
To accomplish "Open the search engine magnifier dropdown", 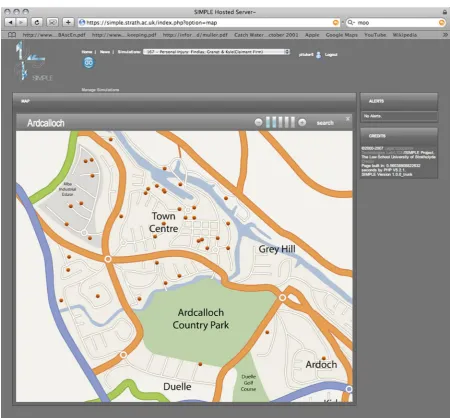I will pos(351,23).
